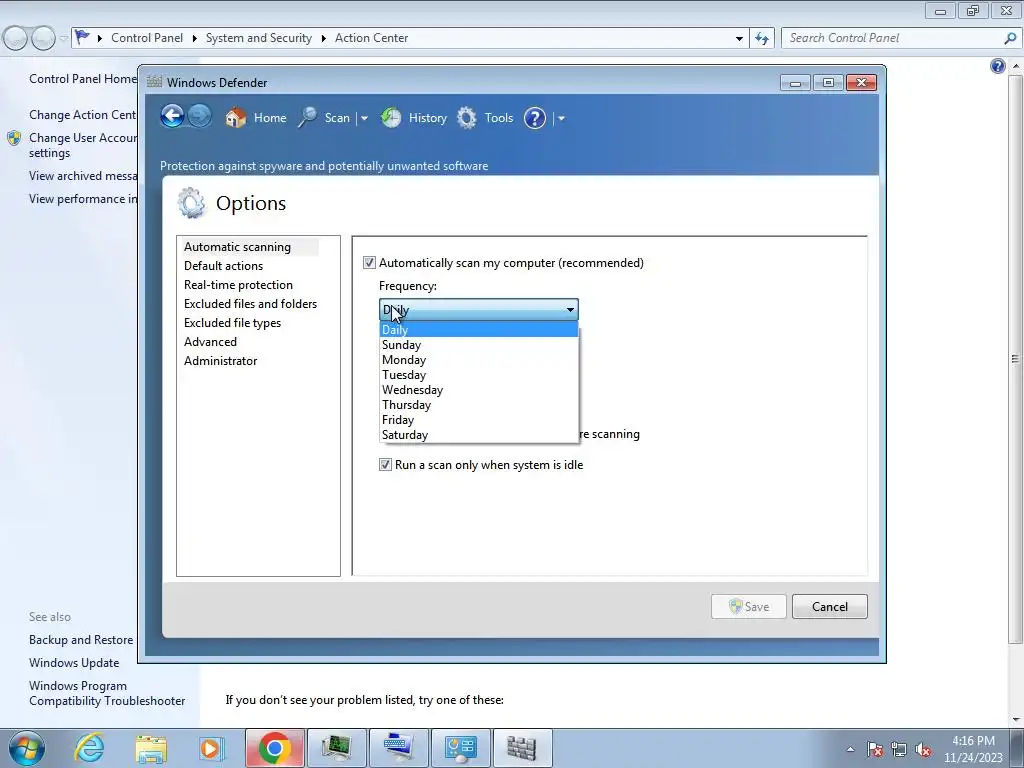Choose Daily in the frequency list
The width and height of the screenshot is (1024, 768).
pyautogui.click(x=479, y=330)
